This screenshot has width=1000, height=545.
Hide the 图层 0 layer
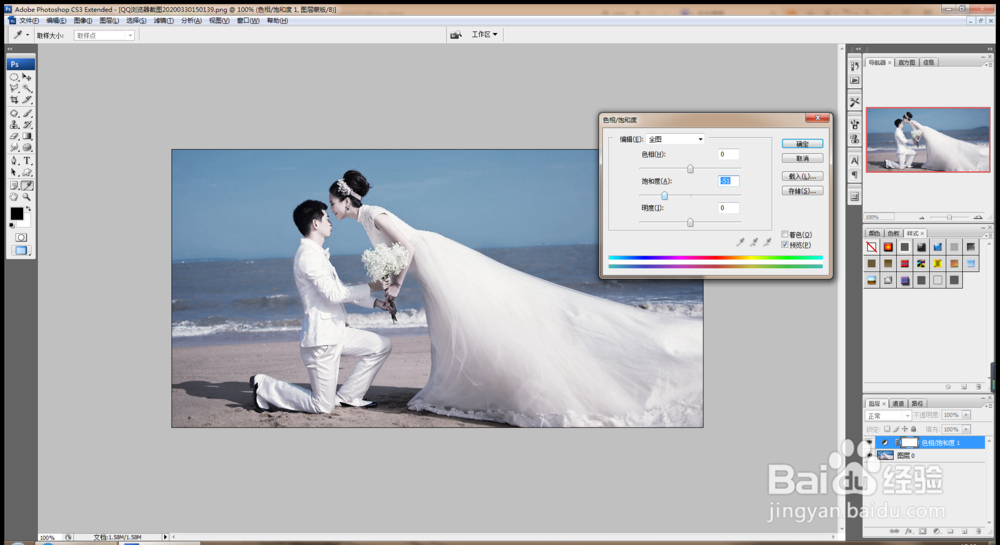pos(869,455)
